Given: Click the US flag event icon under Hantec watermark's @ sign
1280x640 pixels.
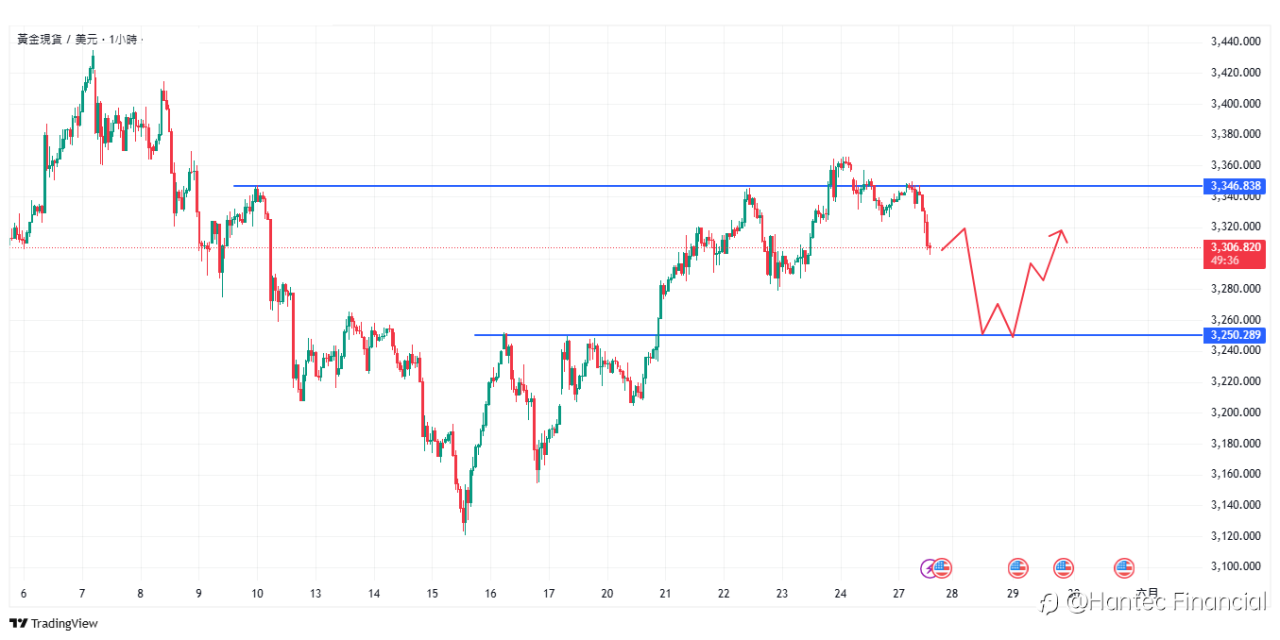Looking at the screenshot, I should [1063, 567].
